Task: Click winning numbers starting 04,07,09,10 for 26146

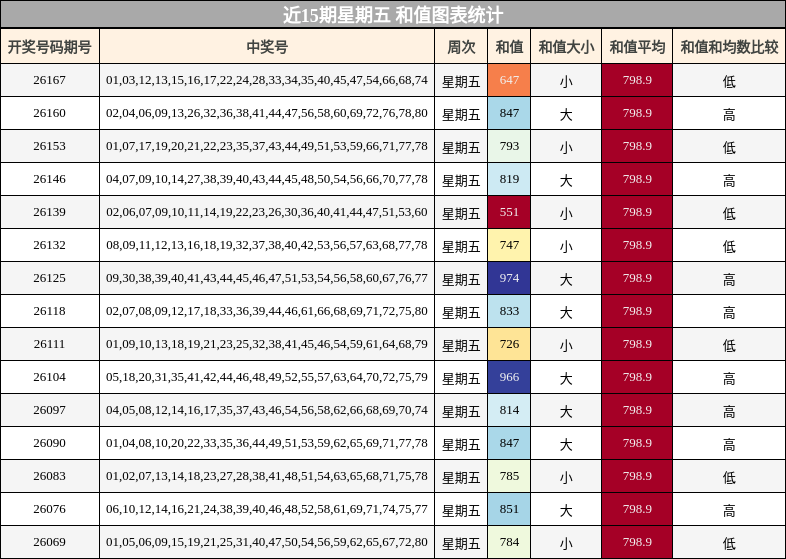Action: point(267,179)
